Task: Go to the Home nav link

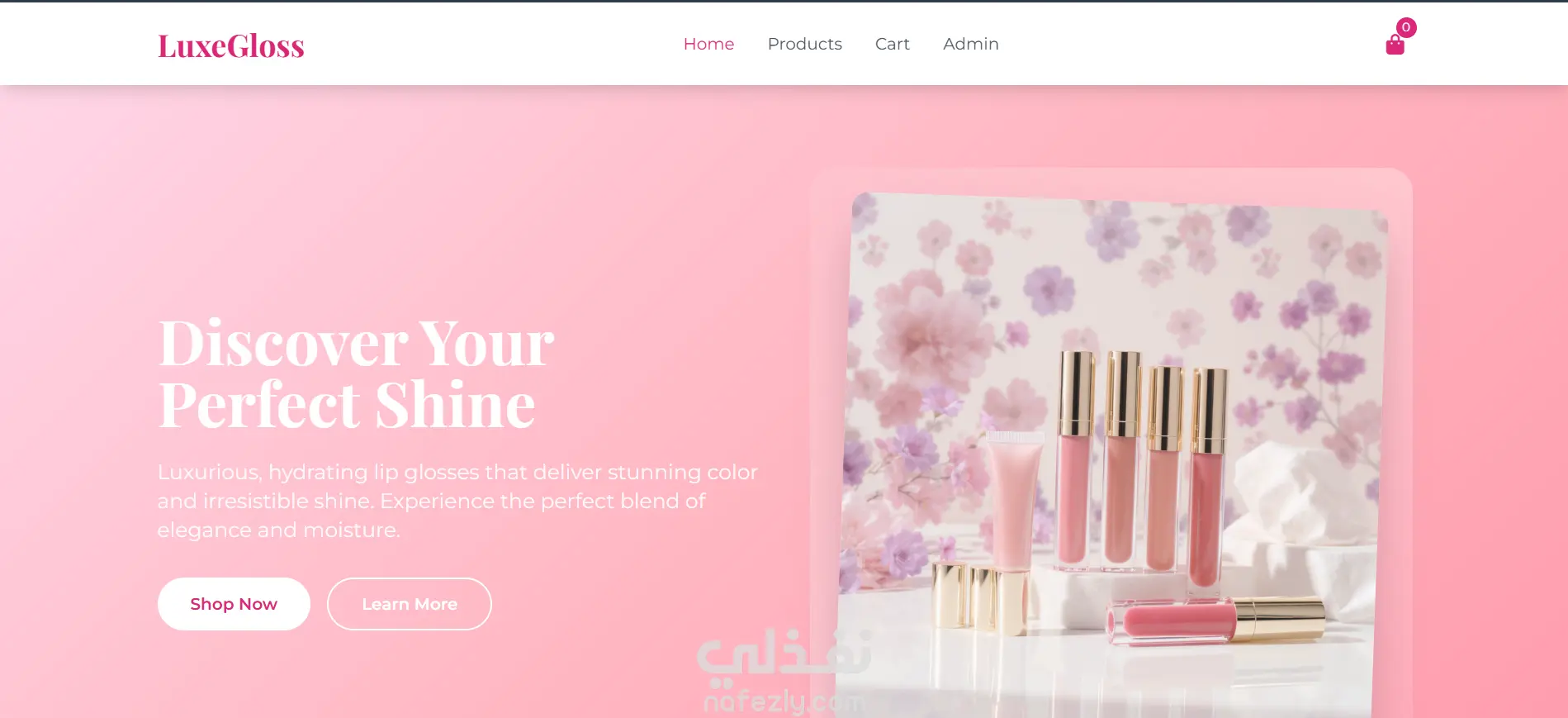Action: [708, 44]
